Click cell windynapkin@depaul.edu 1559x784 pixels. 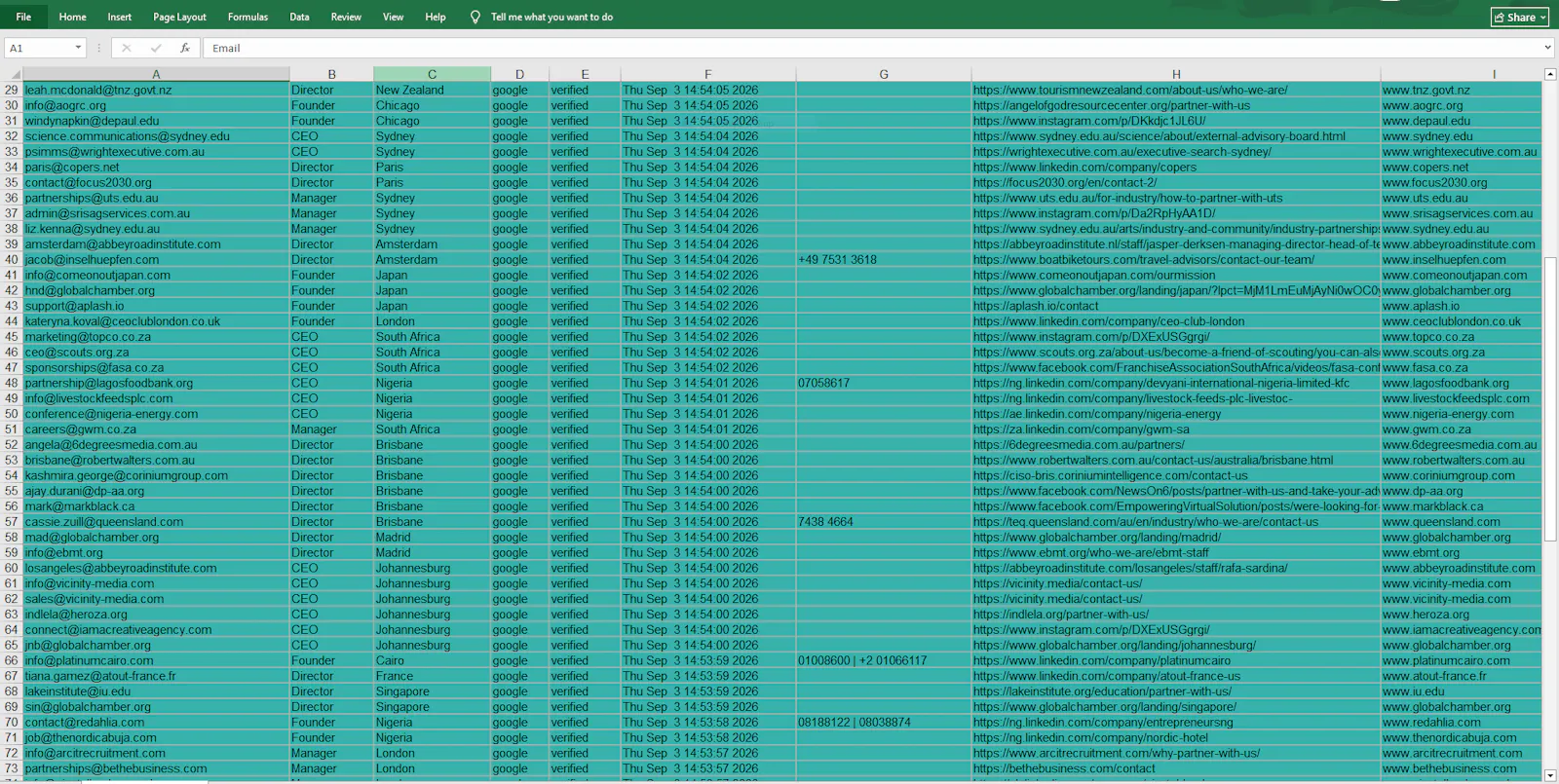[x=156, y=121]
